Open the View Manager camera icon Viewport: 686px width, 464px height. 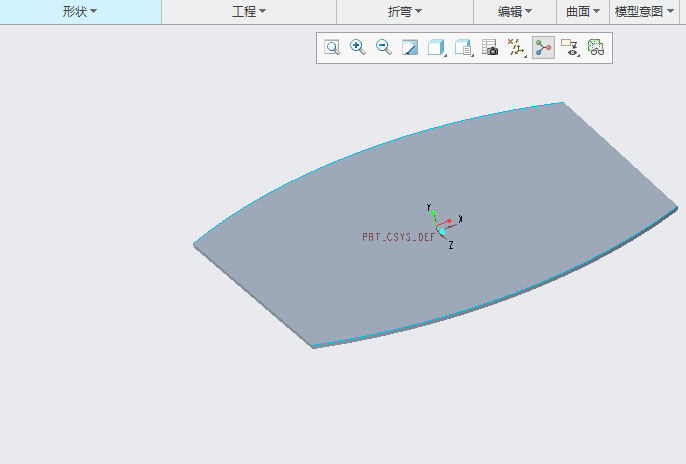click(490, 47)
